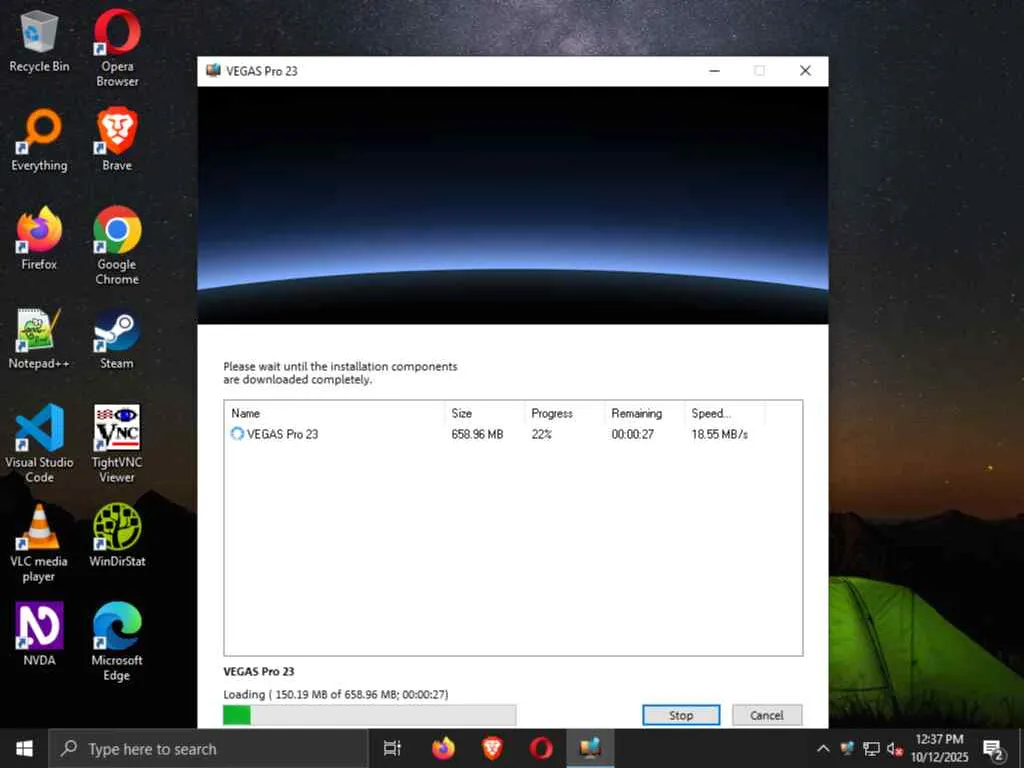This screenshot has height=768, width=1024.
Task: Select the Firefox desktop shortcut
Action: pos(39,238)
